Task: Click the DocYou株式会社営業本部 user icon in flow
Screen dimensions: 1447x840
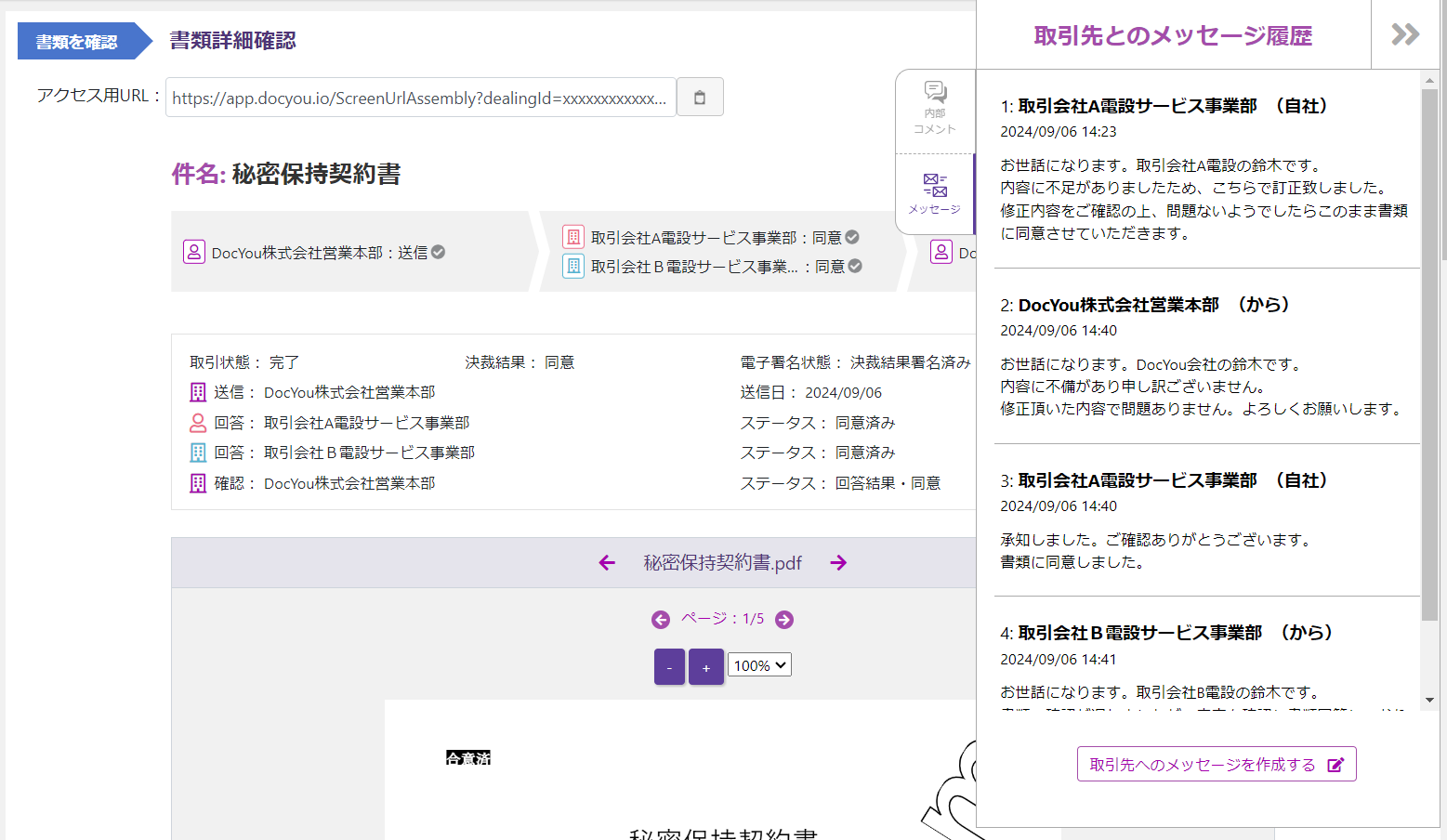Action: (x=194, y=252)
